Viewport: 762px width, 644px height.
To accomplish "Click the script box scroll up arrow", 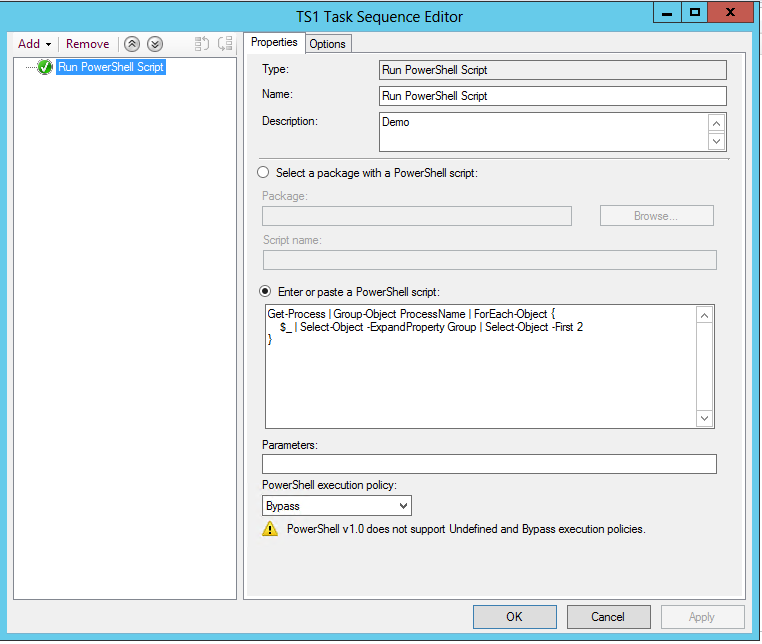I will pyautogui.click(x=705, y=315).
